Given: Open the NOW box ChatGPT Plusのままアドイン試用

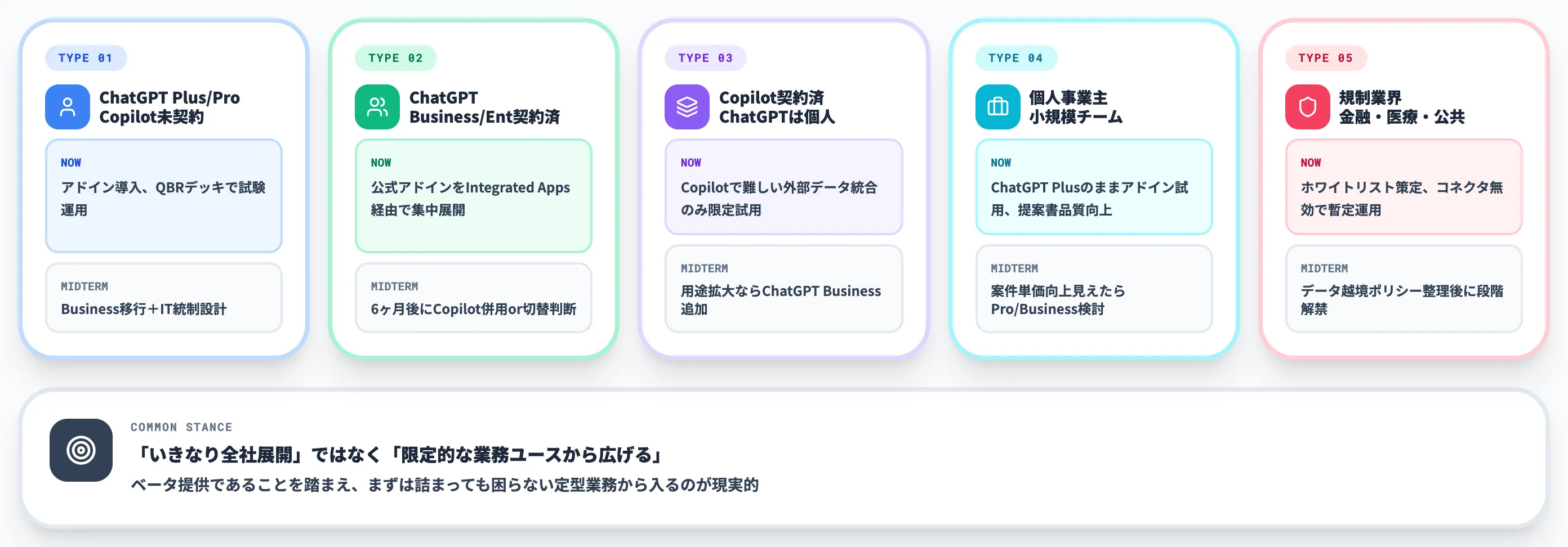Looking at the screenshot, I should point(1094,187).
